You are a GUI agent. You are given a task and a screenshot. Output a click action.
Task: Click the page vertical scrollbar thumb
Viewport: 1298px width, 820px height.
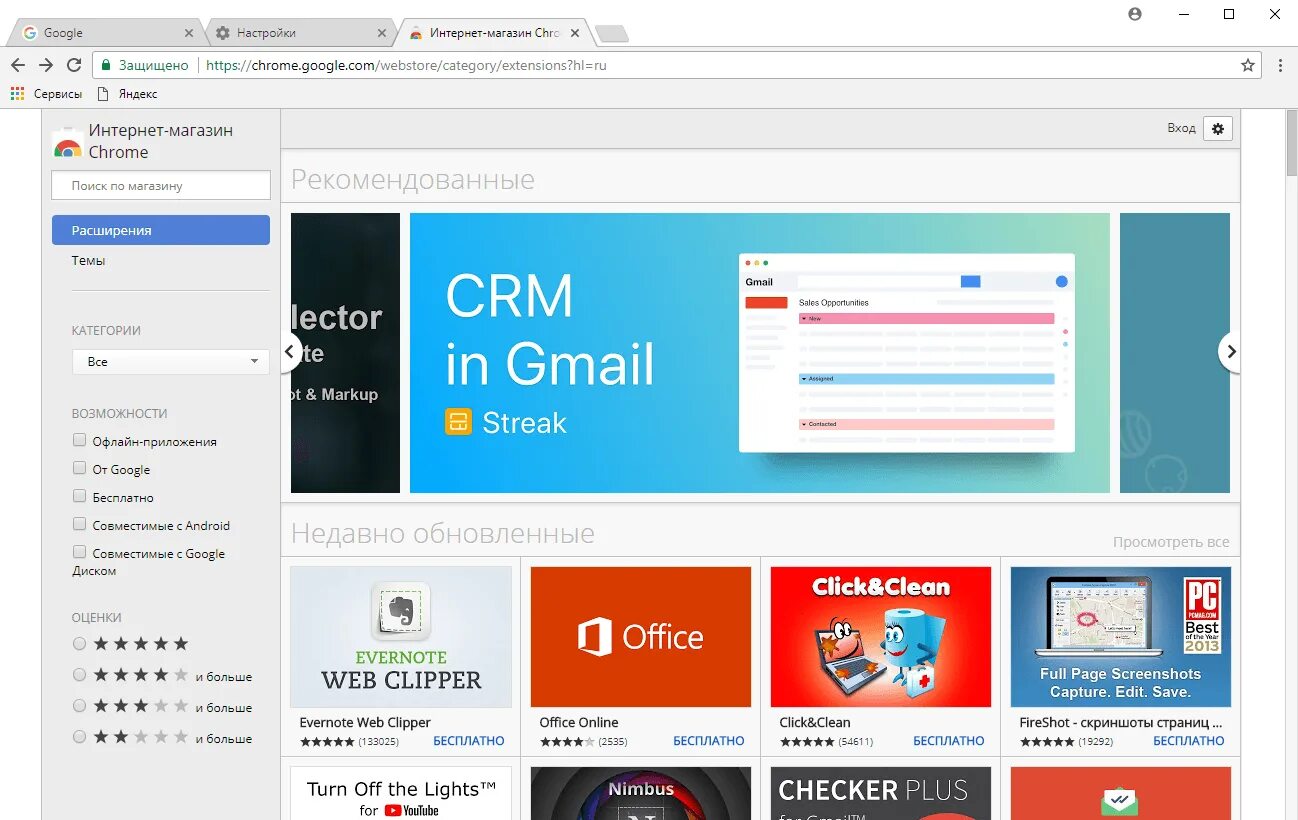pyautogui.click(x=1290, y=145)
